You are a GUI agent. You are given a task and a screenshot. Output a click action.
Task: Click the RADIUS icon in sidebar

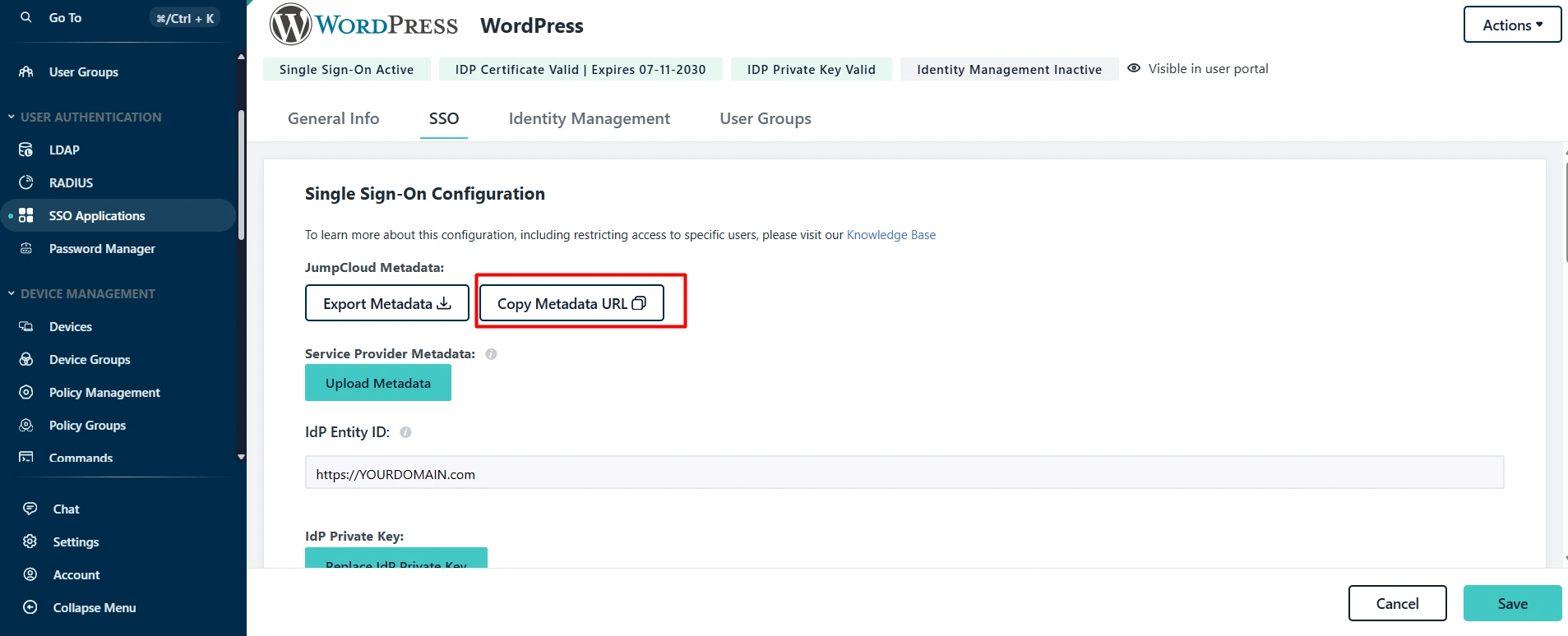pyautogui.click(x=26, y=182)
